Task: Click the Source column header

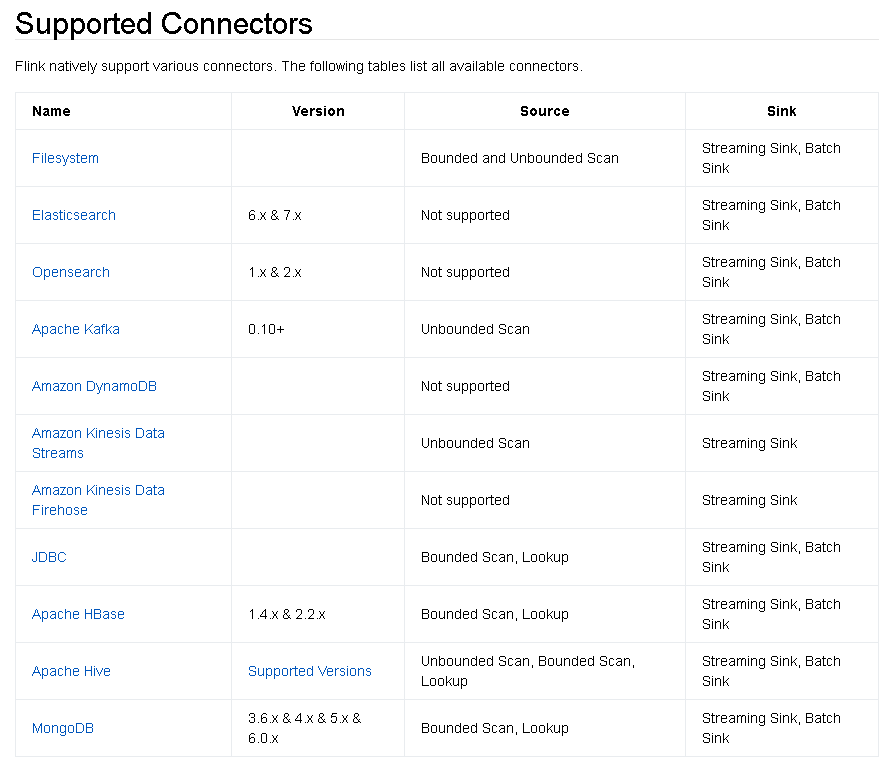Action: 545,111
